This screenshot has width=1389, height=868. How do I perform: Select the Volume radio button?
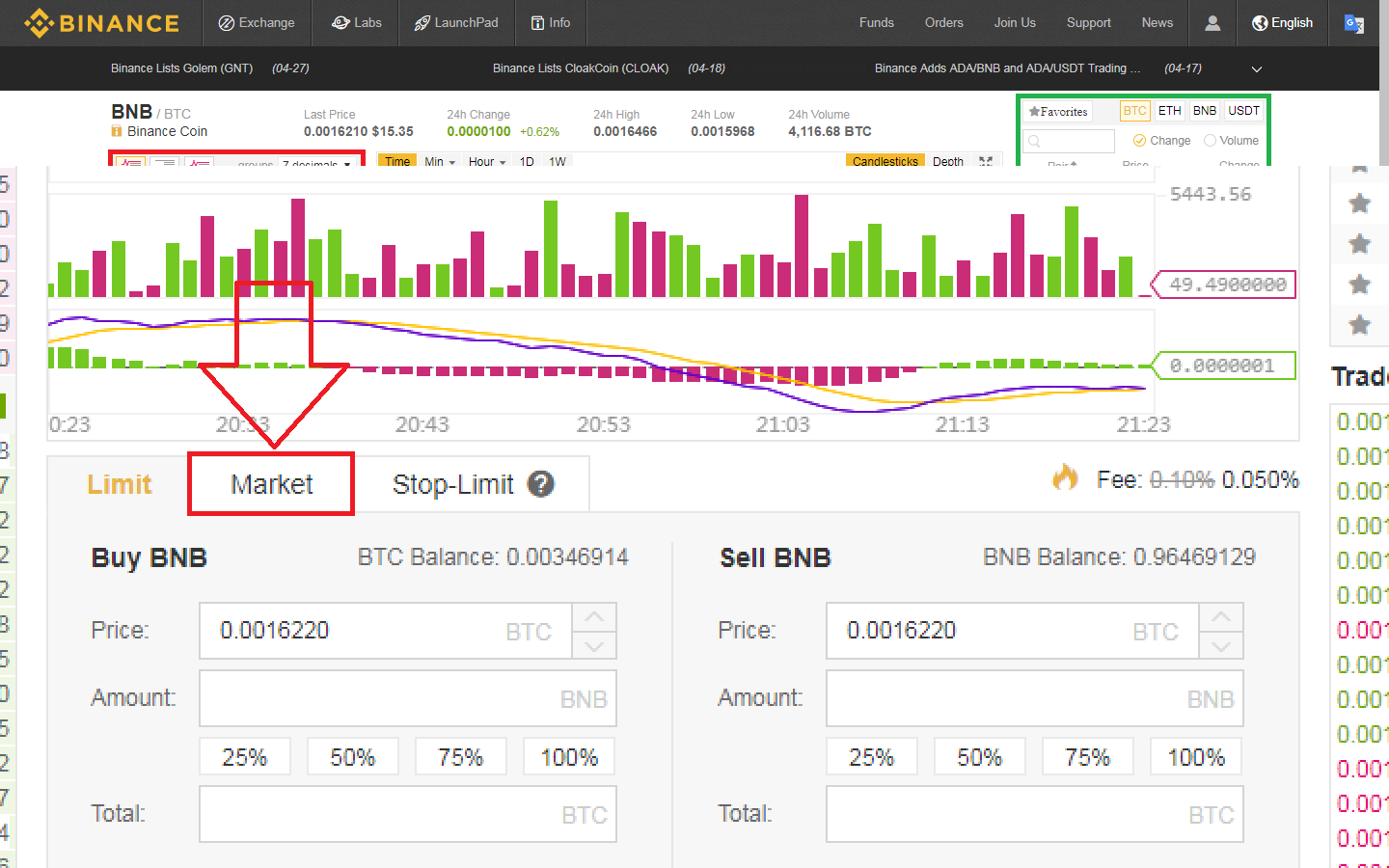1210,141
